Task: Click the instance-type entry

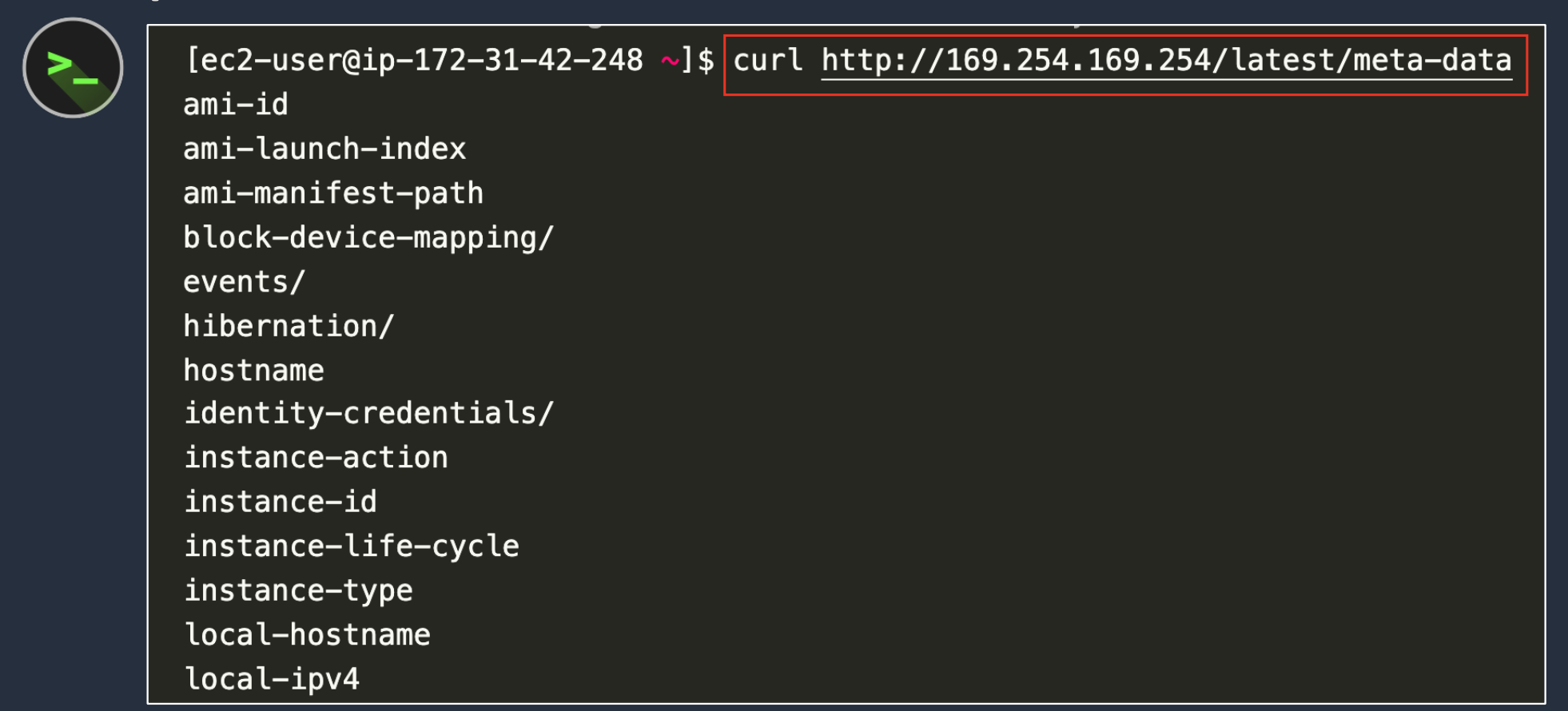Action: coord(299,591)
